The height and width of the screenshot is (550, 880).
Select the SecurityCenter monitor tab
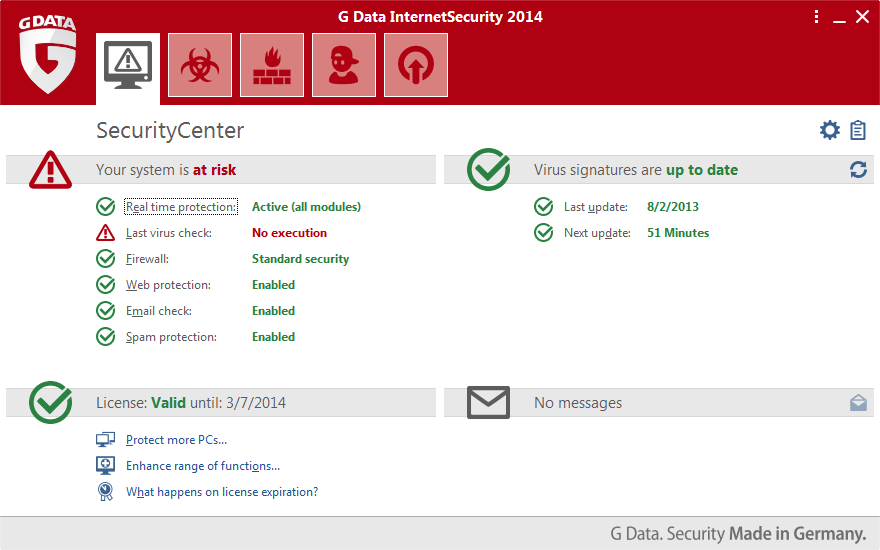click(x=128, y=65)
